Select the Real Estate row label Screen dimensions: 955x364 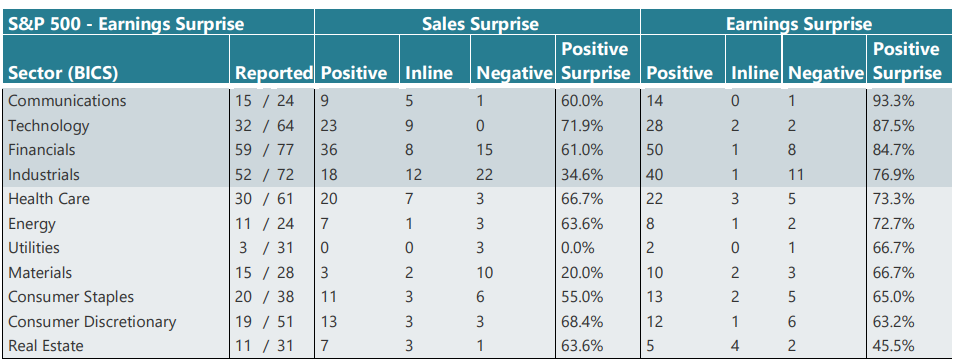pyautogui.click(x=45, y=346)
